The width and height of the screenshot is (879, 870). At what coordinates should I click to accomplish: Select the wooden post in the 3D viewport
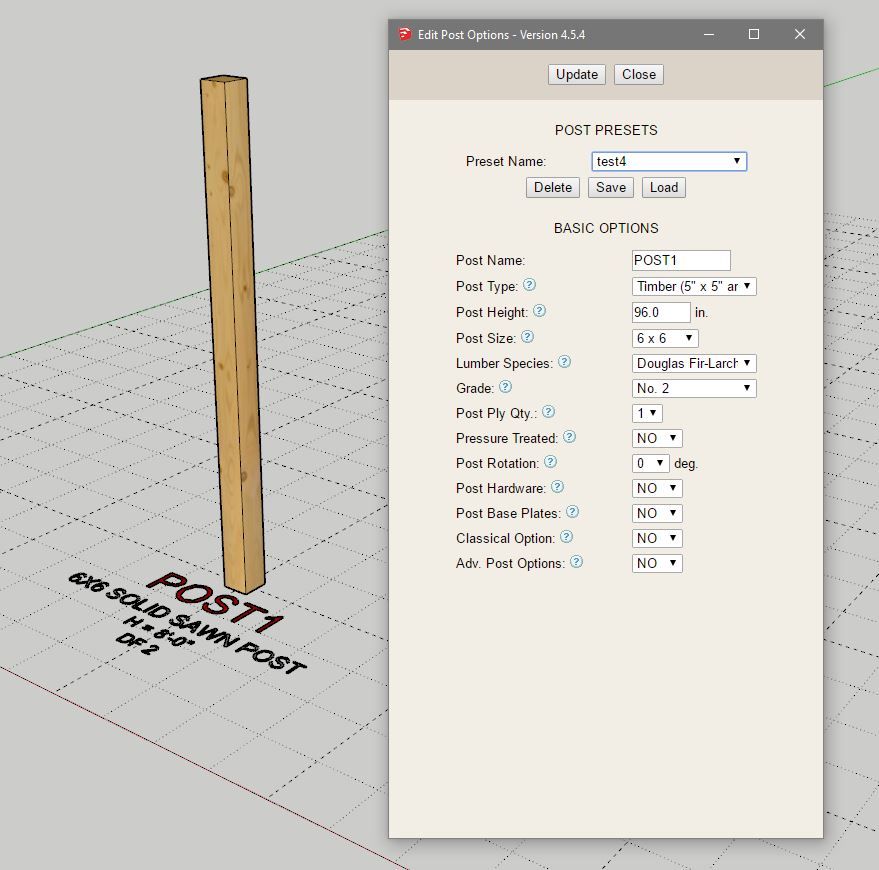[x=233, y=336]
